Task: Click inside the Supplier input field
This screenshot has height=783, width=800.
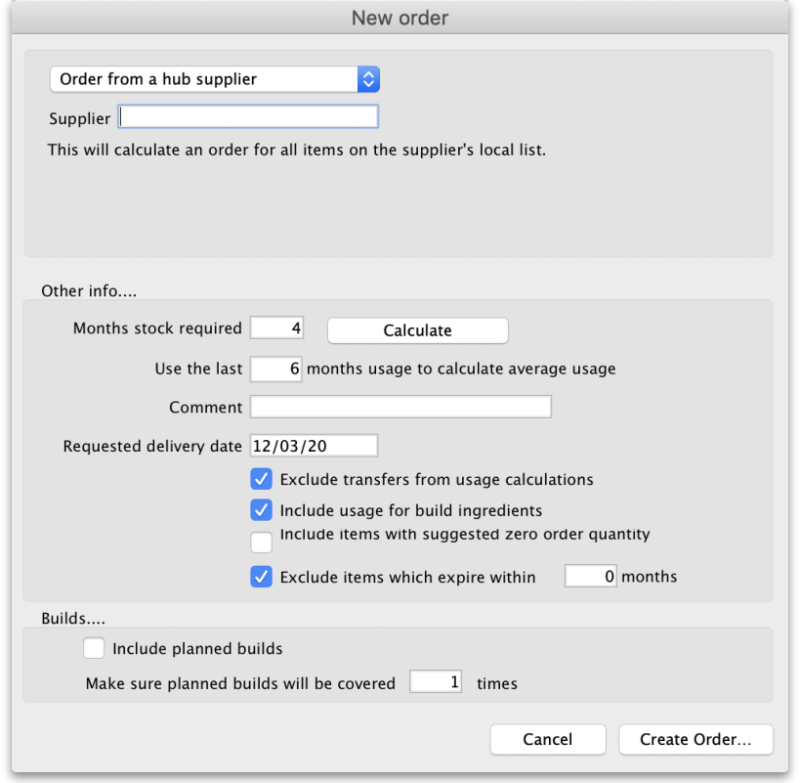Action: click(x=248, y=116)
